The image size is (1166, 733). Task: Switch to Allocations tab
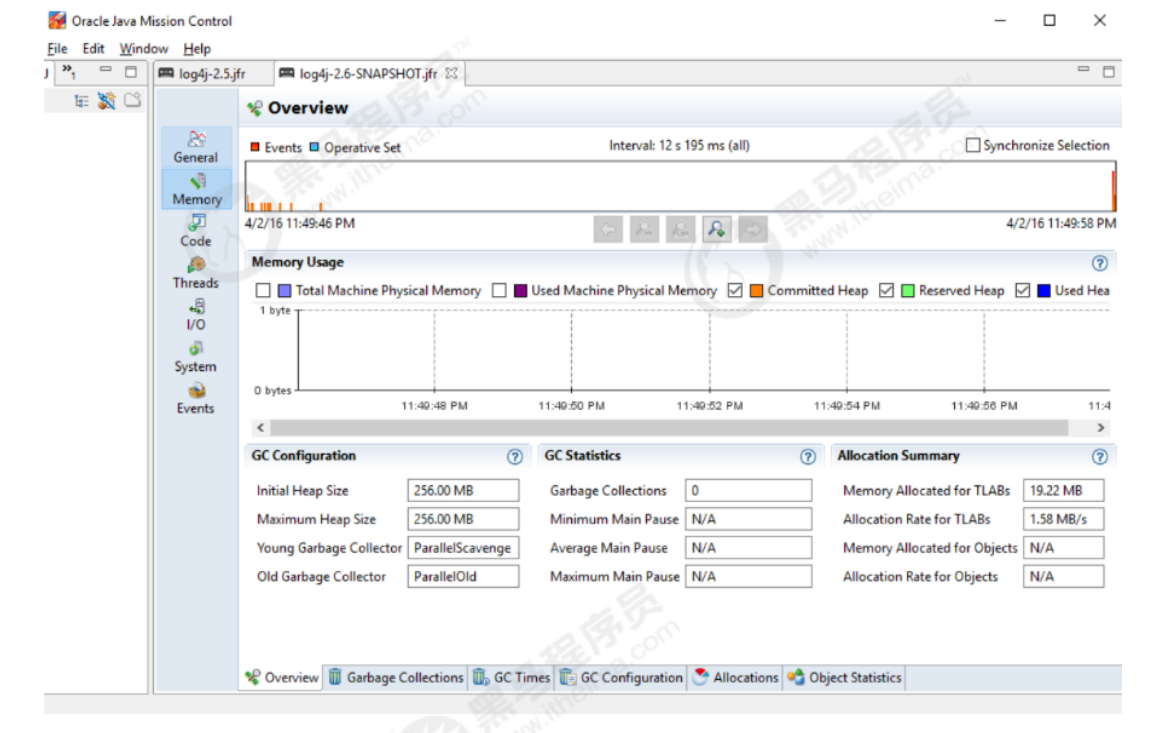tap(735, 678)
